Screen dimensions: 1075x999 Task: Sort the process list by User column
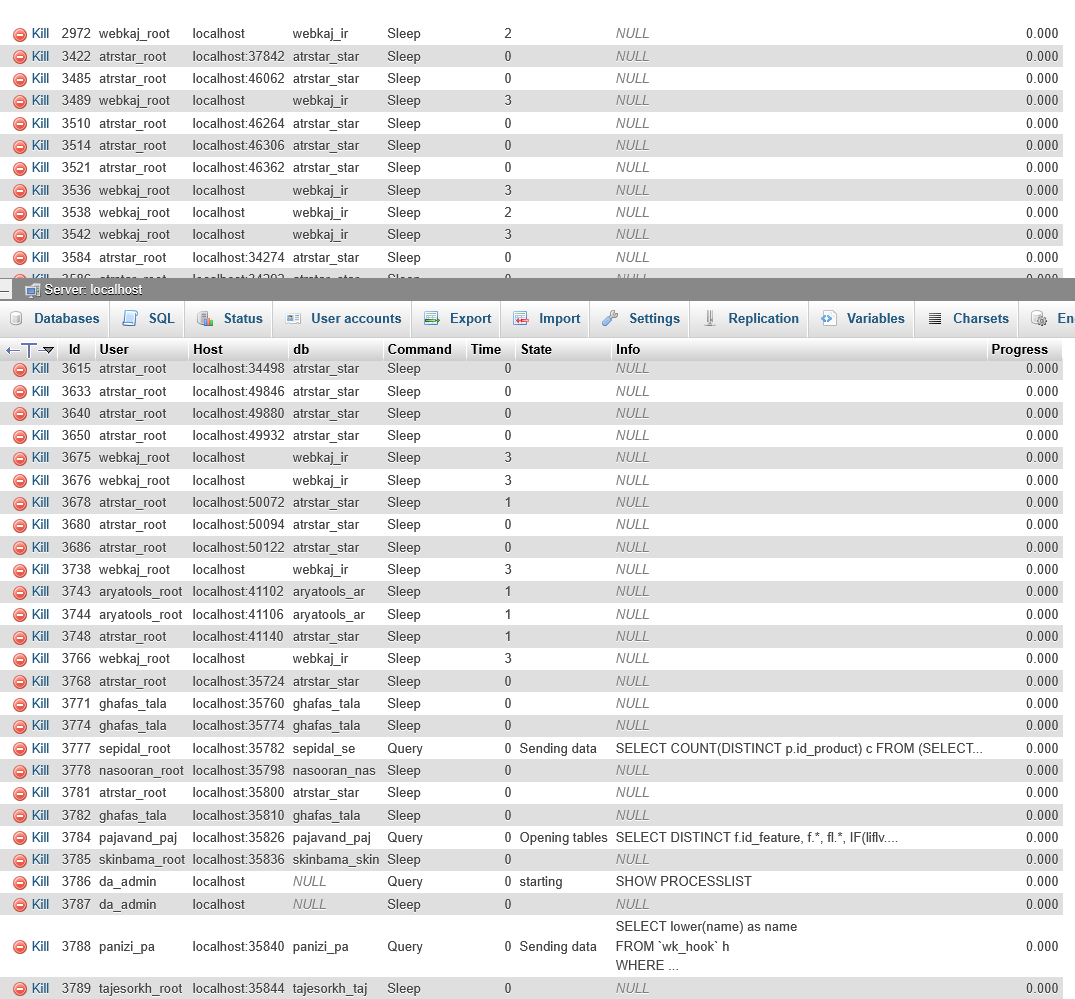114,349
